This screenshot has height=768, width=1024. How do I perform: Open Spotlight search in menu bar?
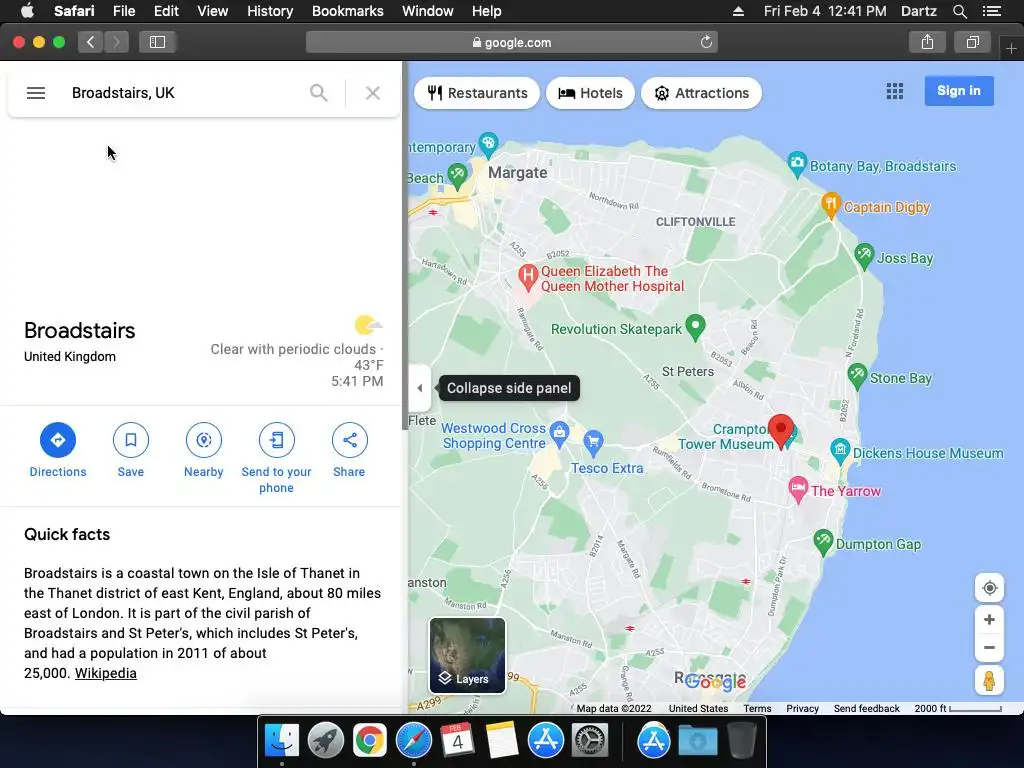click(959, 11)
